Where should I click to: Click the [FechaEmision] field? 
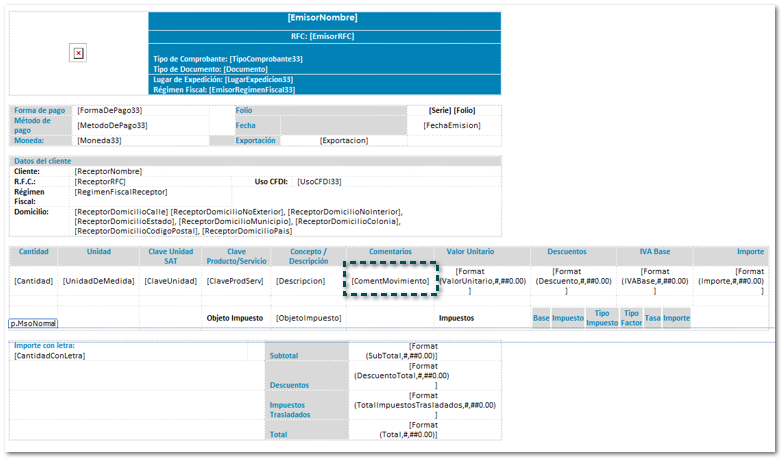[x=452, y=126]
